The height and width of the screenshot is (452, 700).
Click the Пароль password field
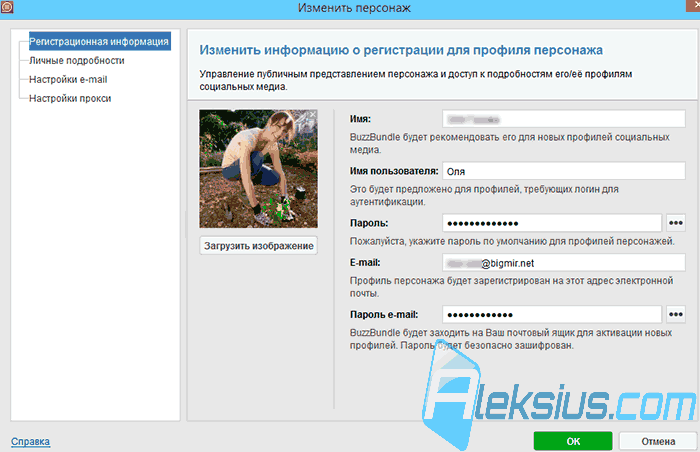tap(552, 223)
